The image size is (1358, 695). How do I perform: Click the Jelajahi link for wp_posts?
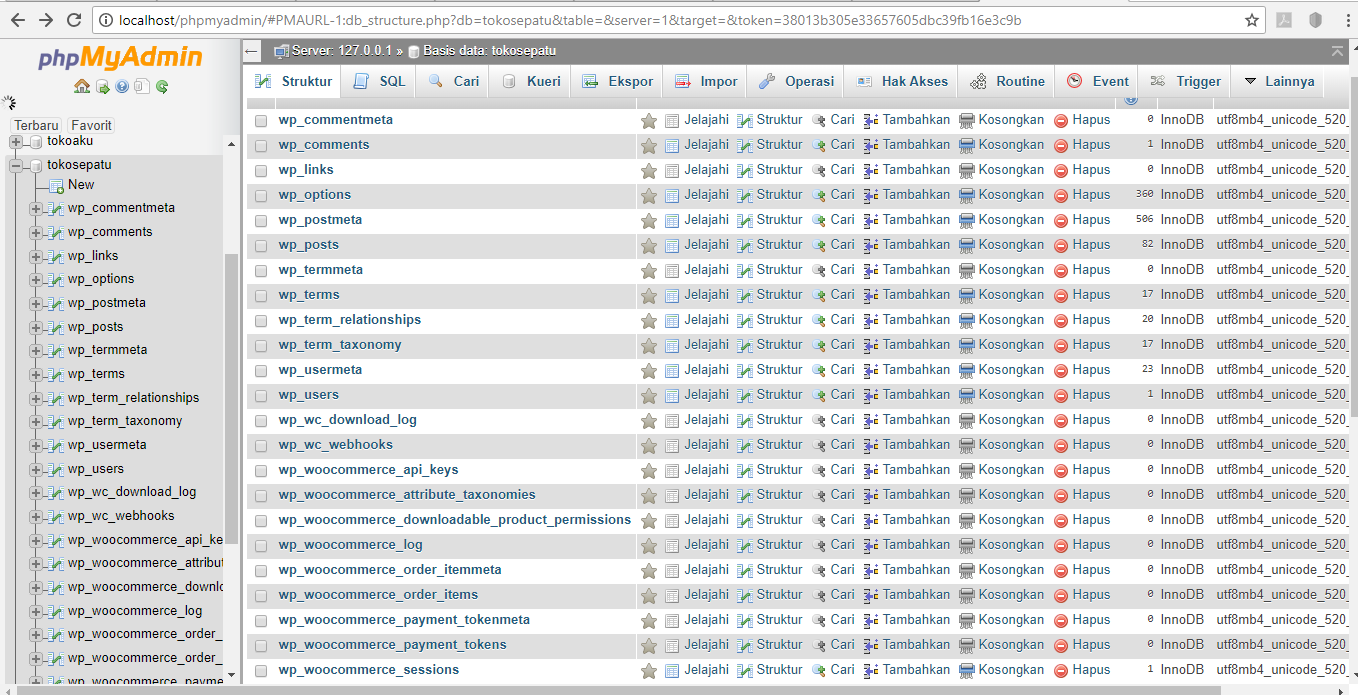(706, 244)
